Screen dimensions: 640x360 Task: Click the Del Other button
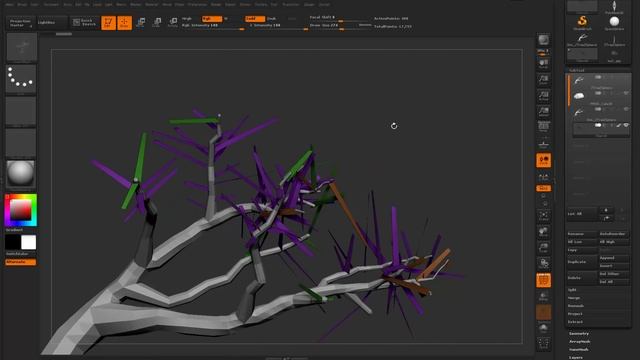click(613, 274)
